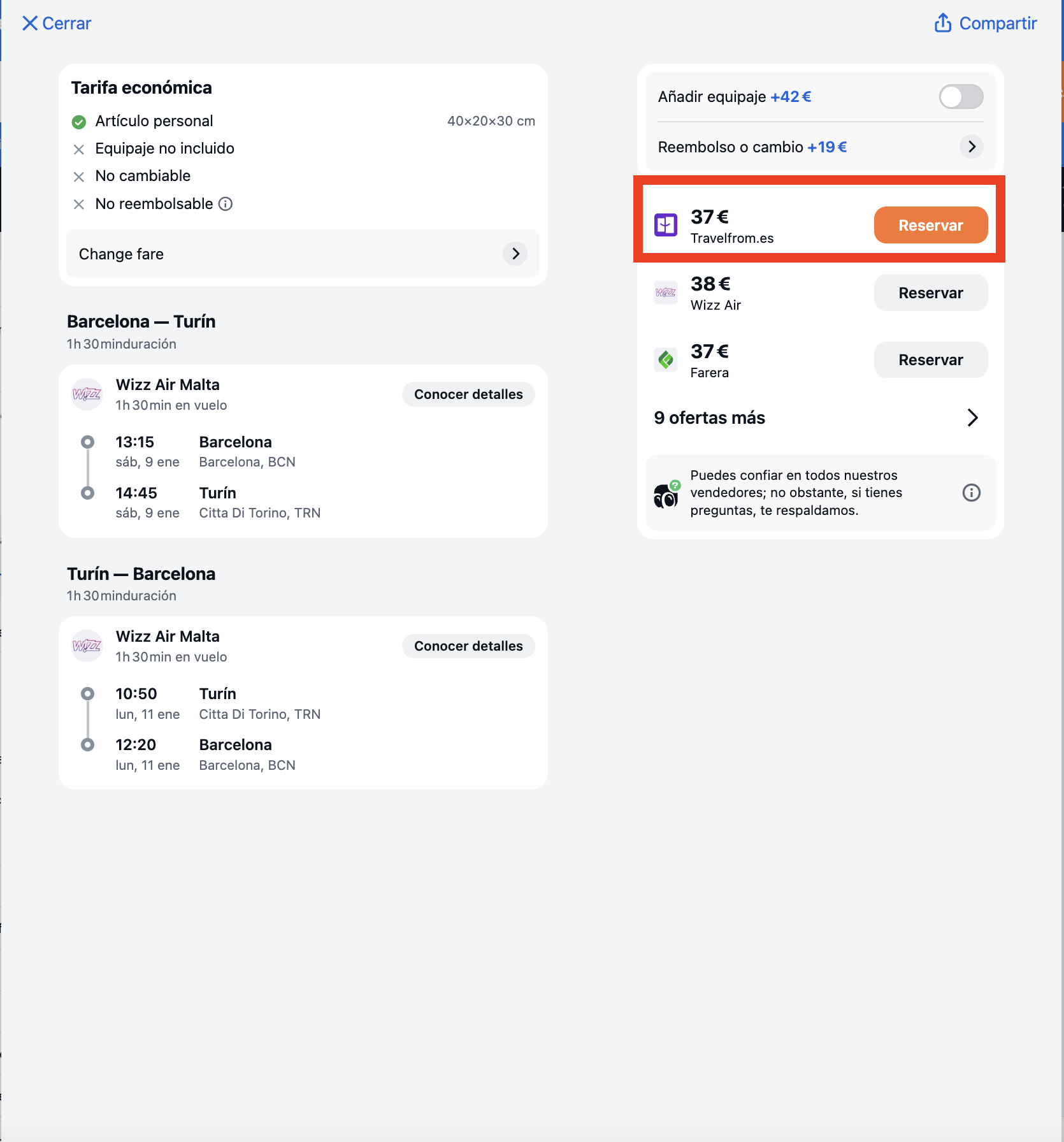1064x1142 pixels.
Task: Close the flight details panel via Cerrar
Action: (57, 24)
